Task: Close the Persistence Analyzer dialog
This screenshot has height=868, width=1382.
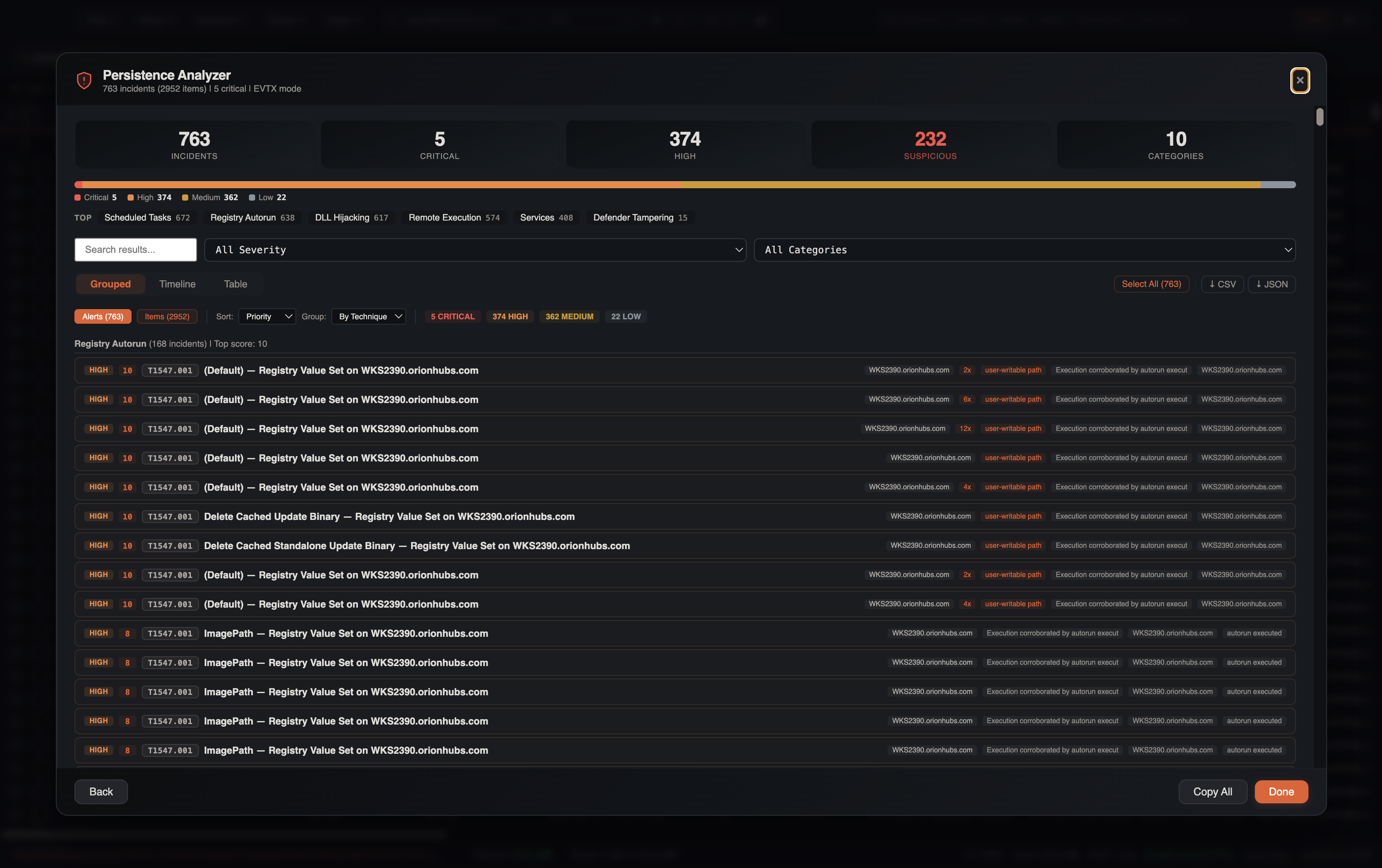Action: [x=1299, y=80]
